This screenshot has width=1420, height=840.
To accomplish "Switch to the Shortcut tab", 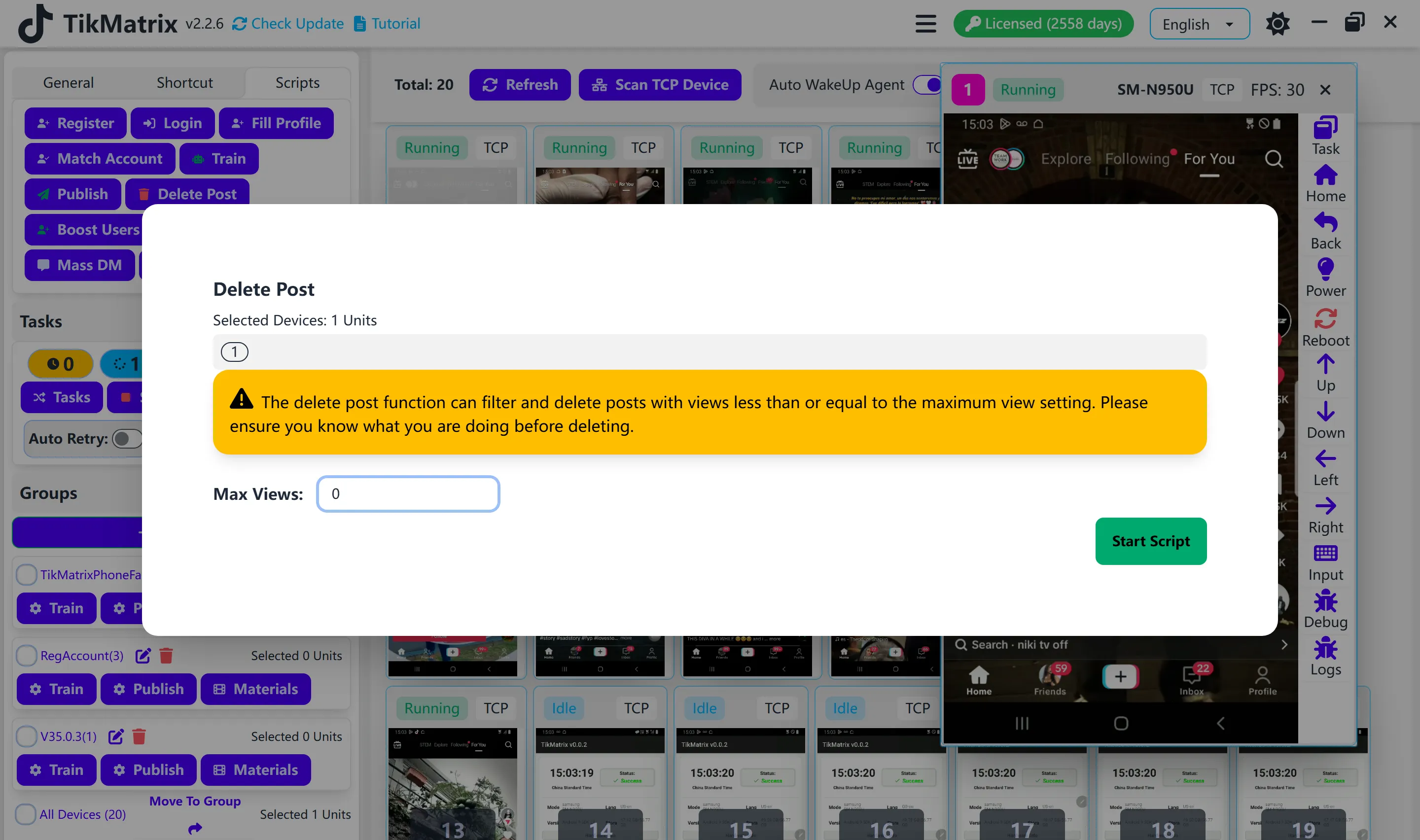I will click(184, 83).
